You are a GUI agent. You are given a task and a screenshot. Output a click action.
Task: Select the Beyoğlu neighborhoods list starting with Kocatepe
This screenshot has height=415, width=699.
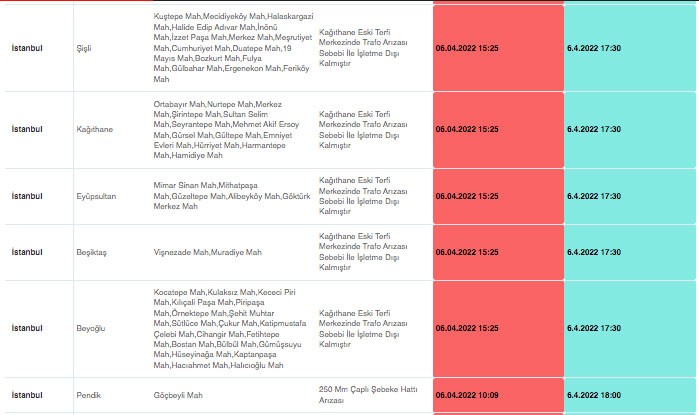click(x=223, y=328)
